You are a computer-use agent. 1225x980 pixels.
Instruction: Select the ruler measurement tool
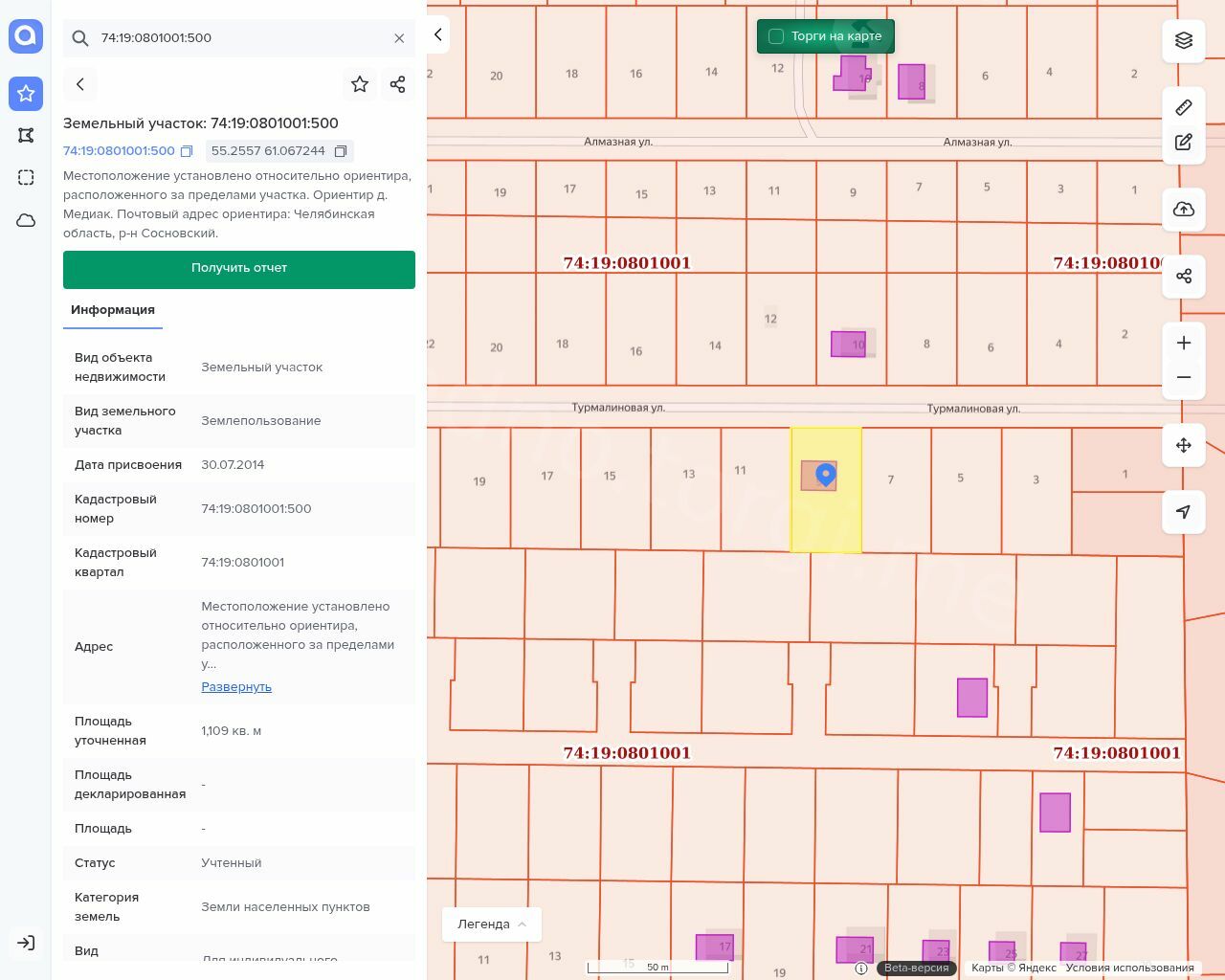click(x=1184, y=107)
